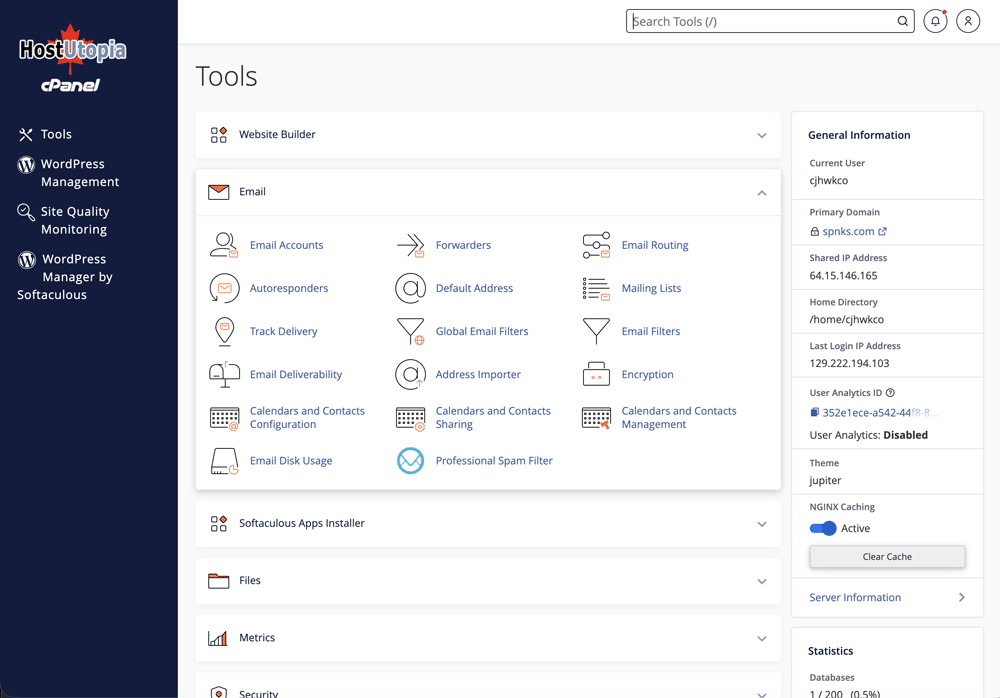Click the Email Accounts icon

coord(224,245)
